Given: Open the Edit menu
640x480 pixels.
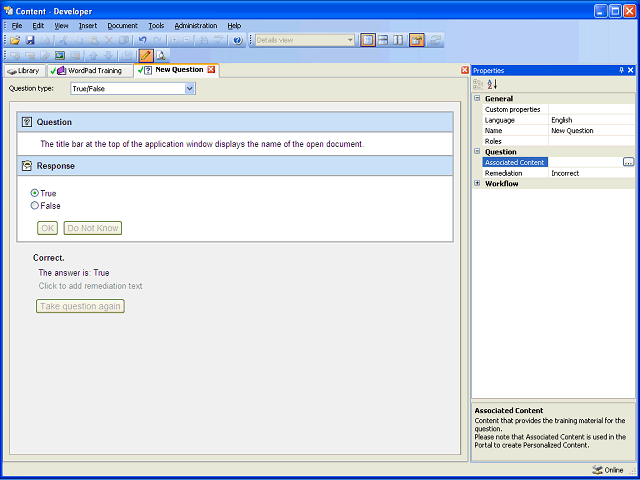Looking at the screenshot, I should coord(38,26).
